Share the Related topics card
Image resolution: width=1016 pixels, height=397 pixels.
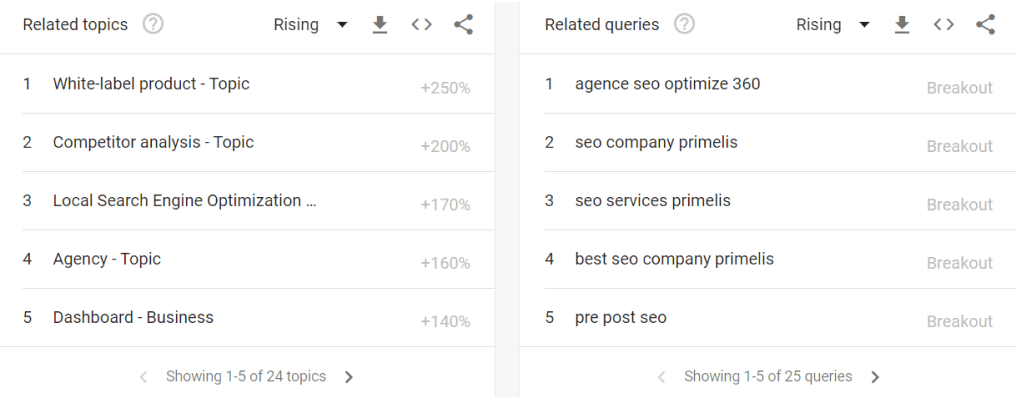(463, 25)
